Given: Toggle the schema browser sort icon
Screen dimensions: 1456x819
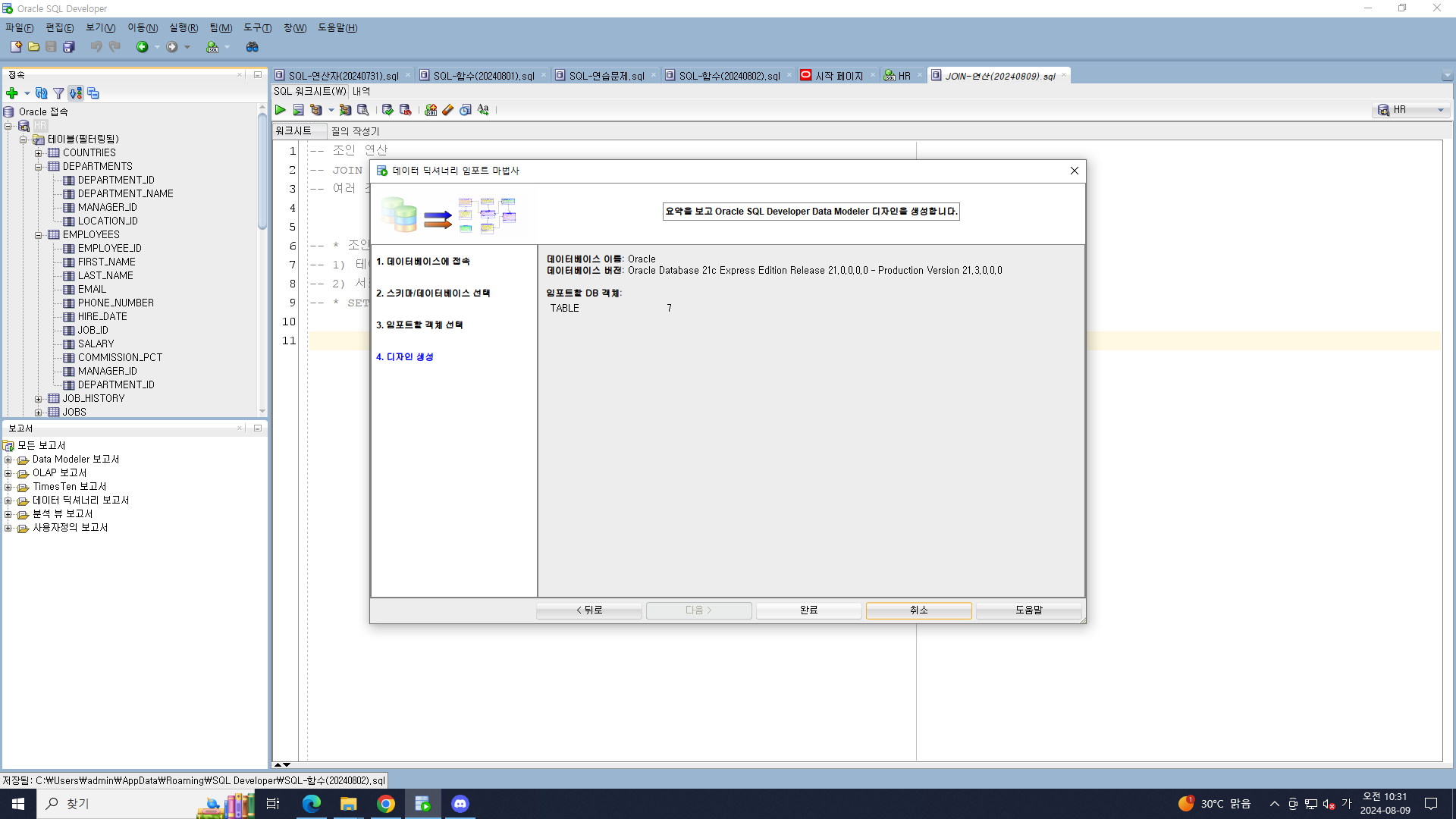Looking at the screenshot, I should pos(76,93).
